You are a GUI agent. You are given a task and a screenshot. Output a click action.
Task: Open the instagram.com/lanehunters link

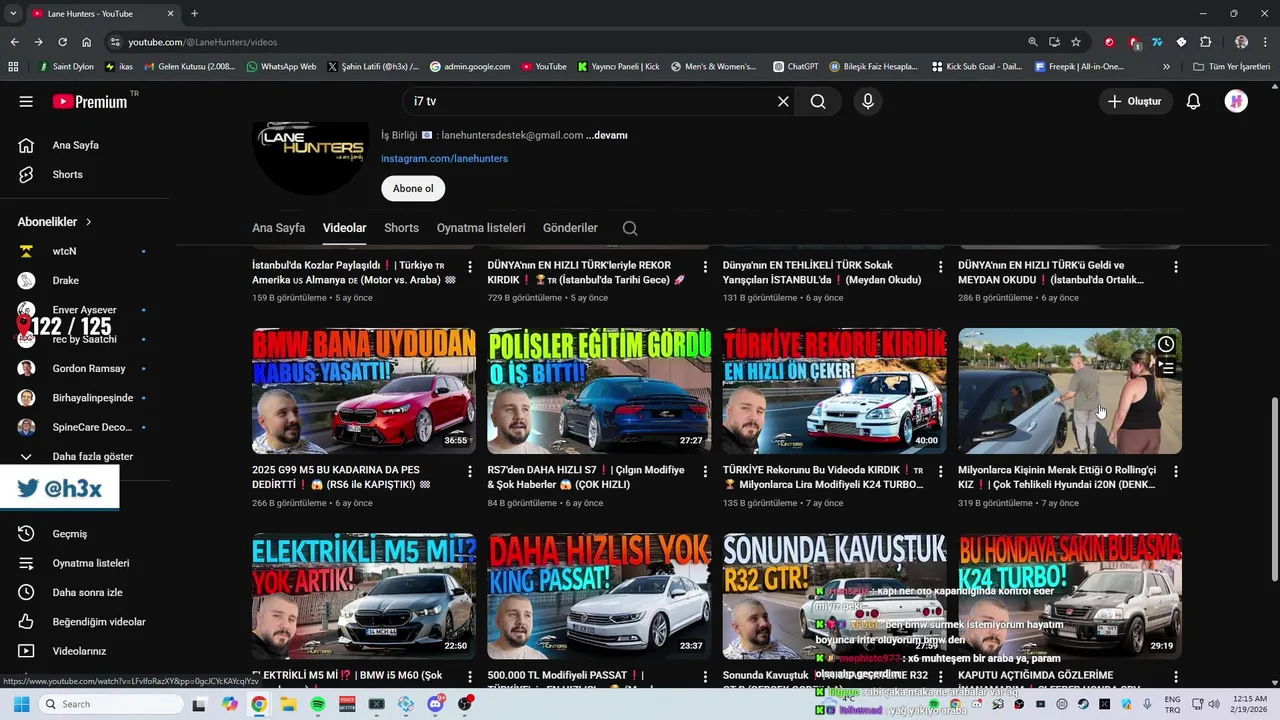point(444,158)
